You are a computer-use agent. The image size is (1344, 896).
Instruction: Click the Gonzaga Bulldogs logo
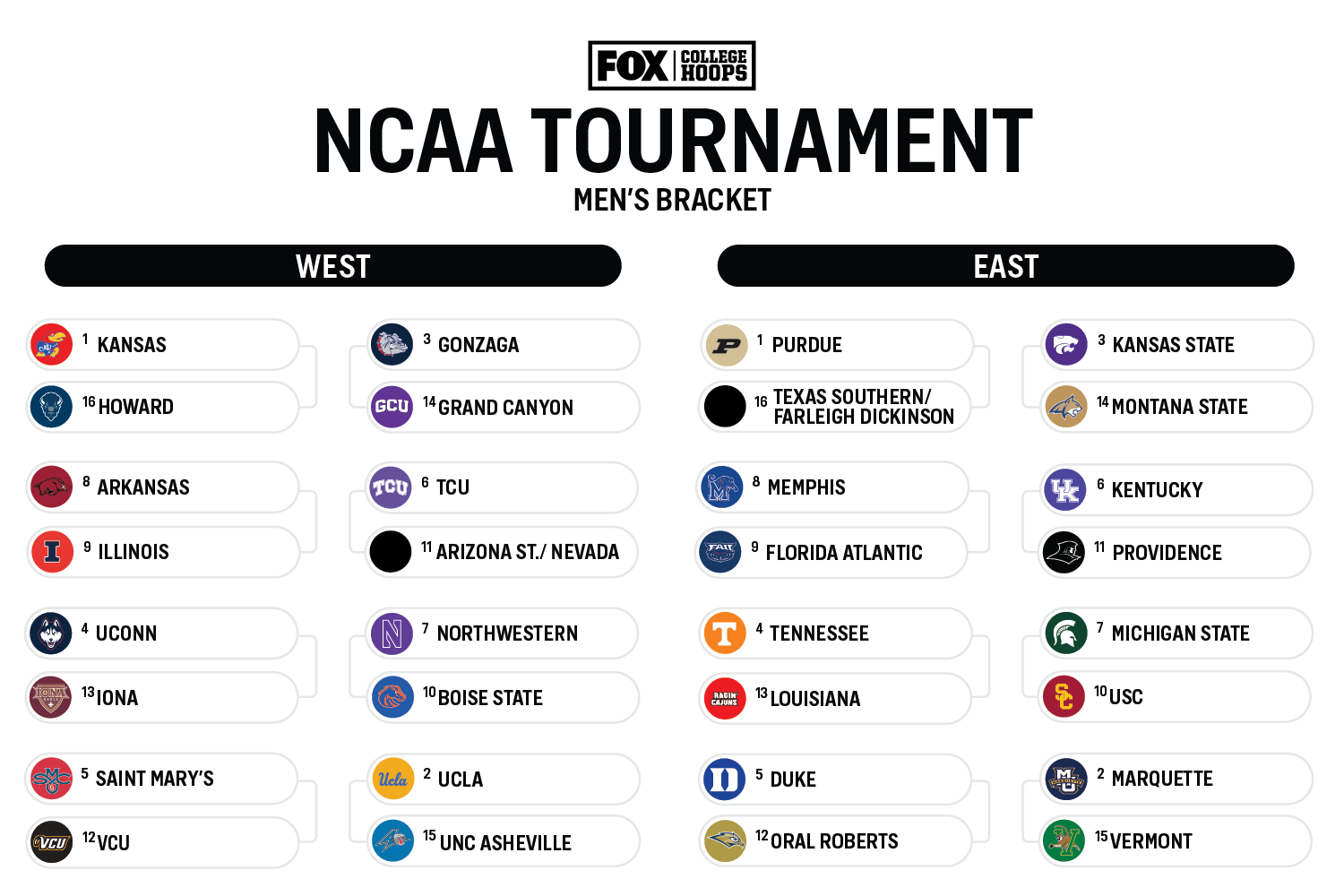pyautogui.click(x=392, y=344)
